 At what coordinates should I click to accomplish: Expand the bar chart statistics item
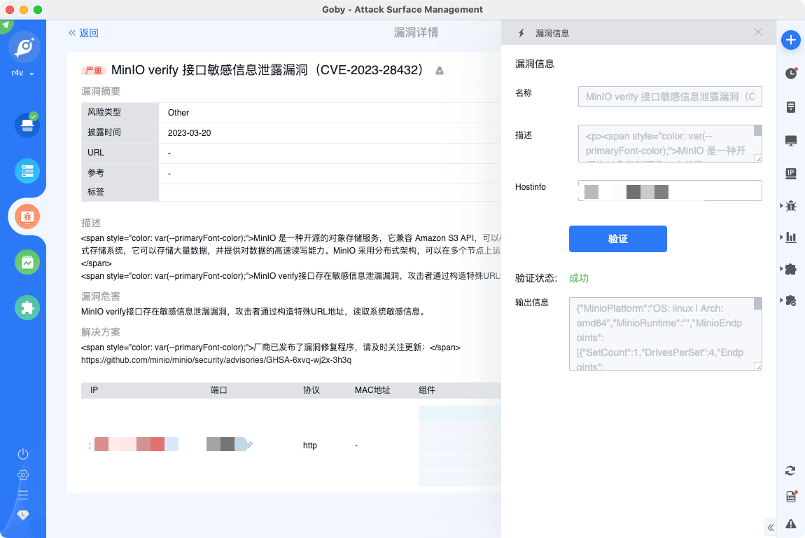pyautogui.click(x=789, y=237)
